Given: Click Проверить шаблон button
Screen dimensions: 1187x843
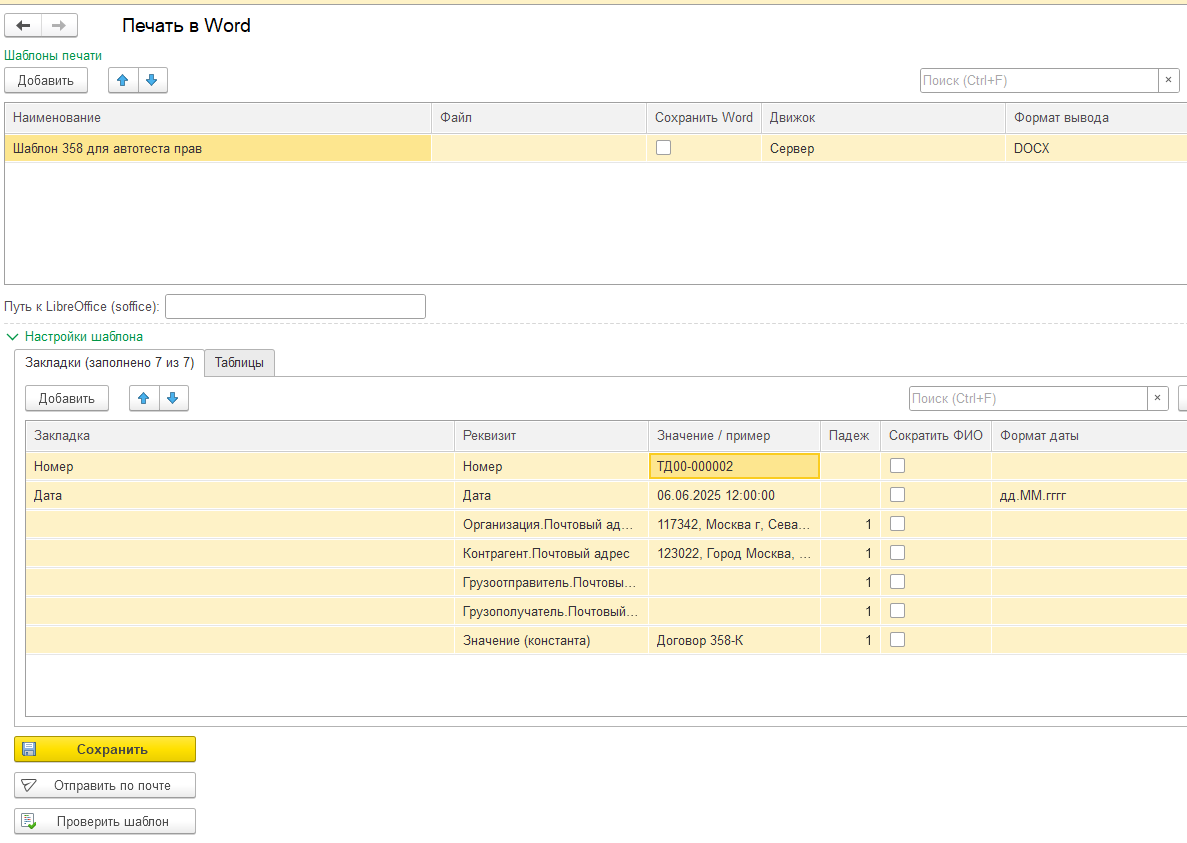Looking at the screenshot, I should (x=105, y=821).
